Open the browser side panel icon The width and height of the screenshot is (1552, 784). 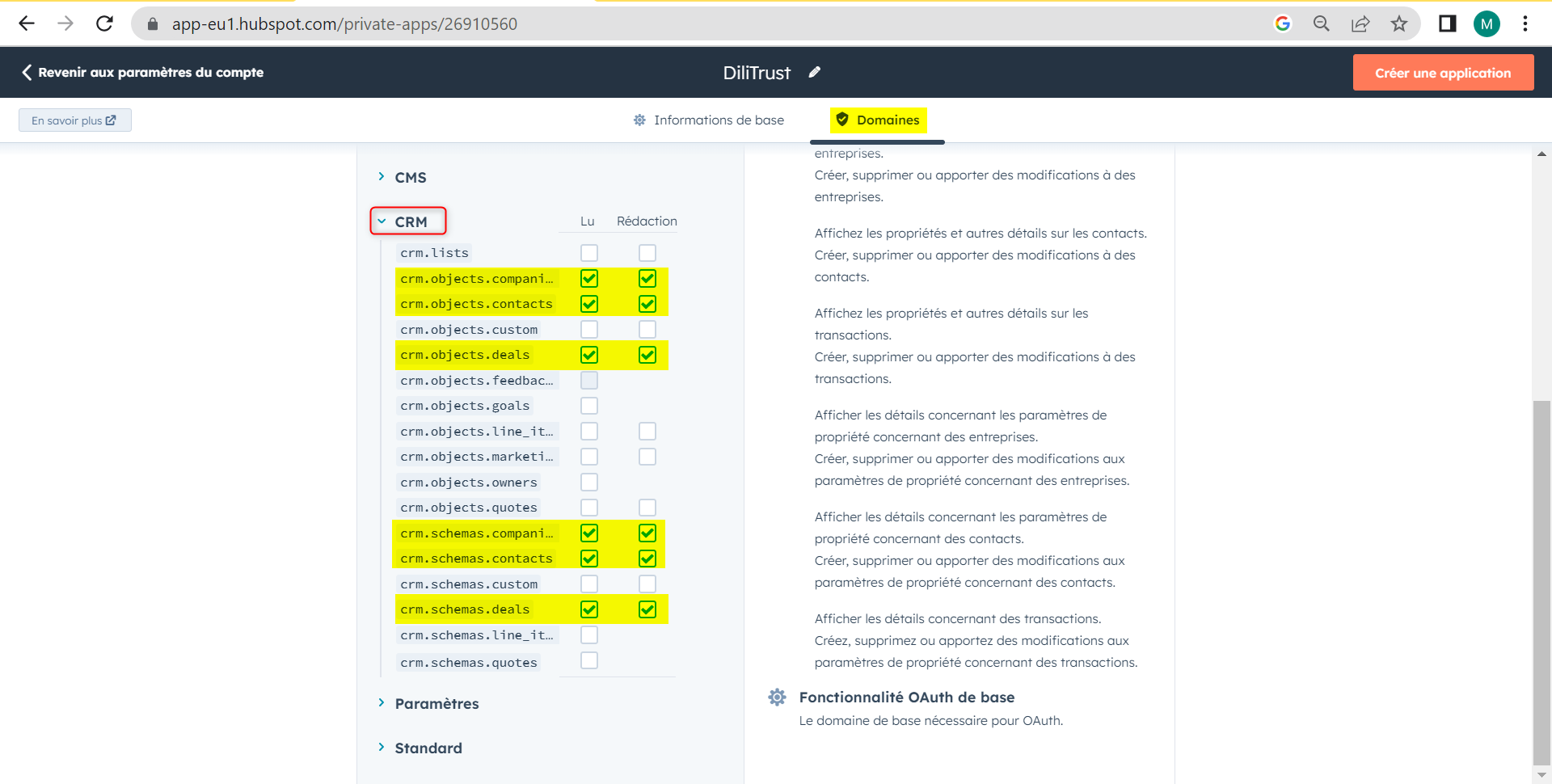click(1448, 23)
